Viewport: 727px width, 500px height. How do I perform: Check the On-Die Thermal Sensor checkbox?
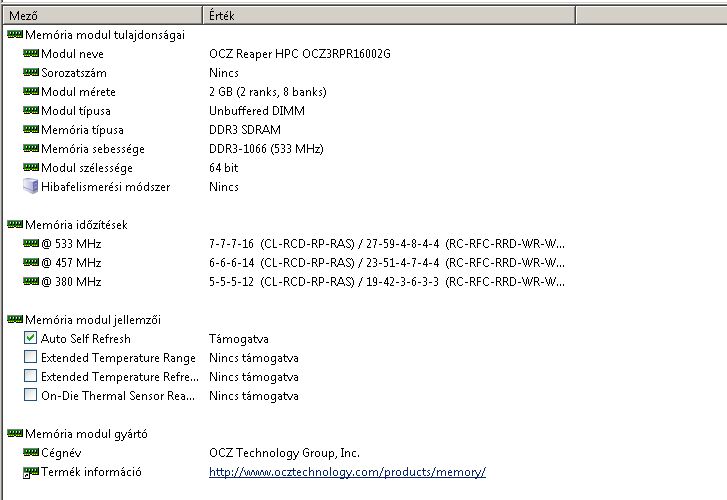pyautogui.click(x=30, y=395)
